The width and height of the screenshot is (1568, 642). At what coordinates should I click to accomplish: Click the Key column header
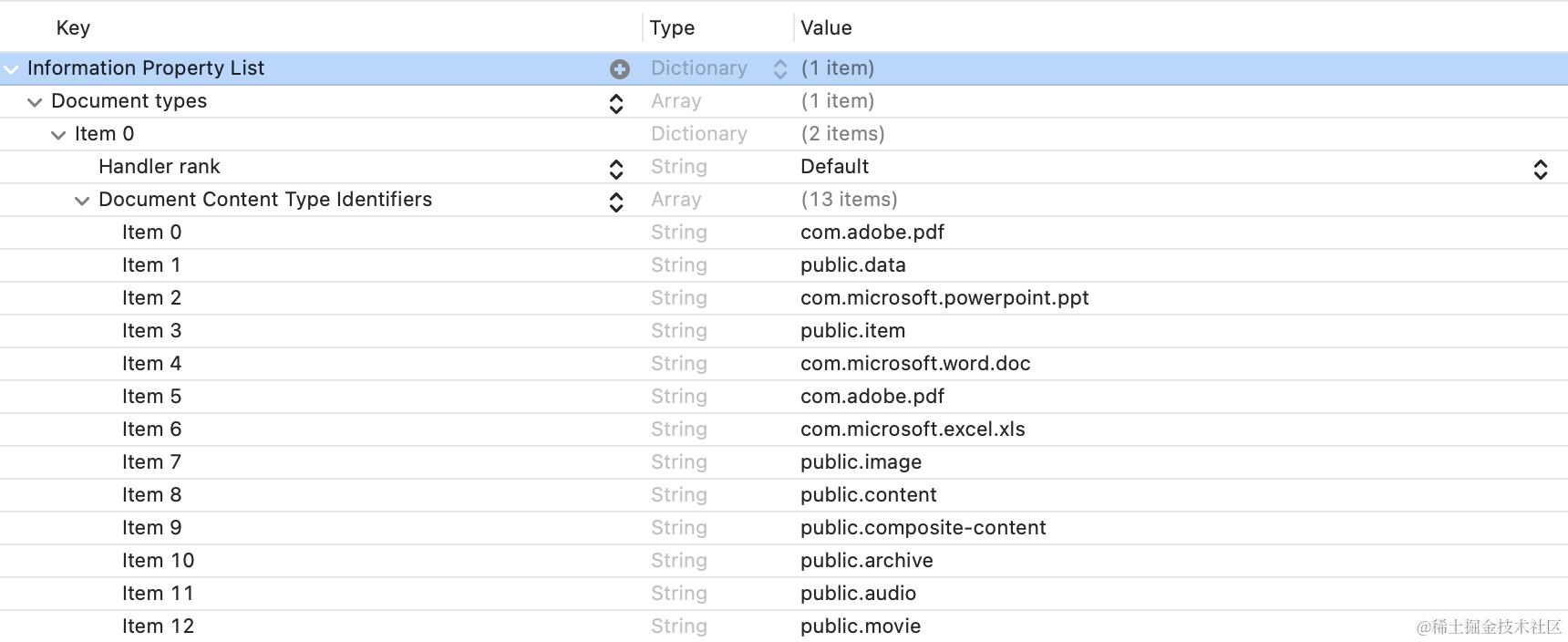coord(73,27)
